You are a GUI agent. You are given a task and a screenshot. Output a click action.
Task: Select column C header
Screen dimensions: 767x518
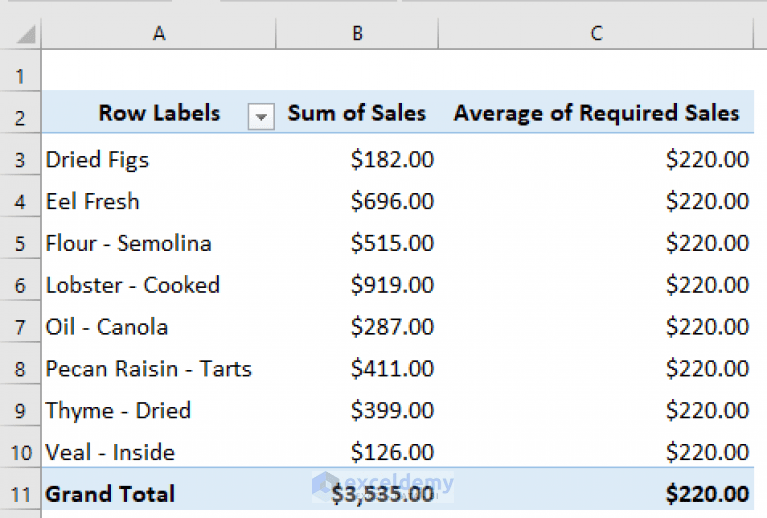click(596, 33)
